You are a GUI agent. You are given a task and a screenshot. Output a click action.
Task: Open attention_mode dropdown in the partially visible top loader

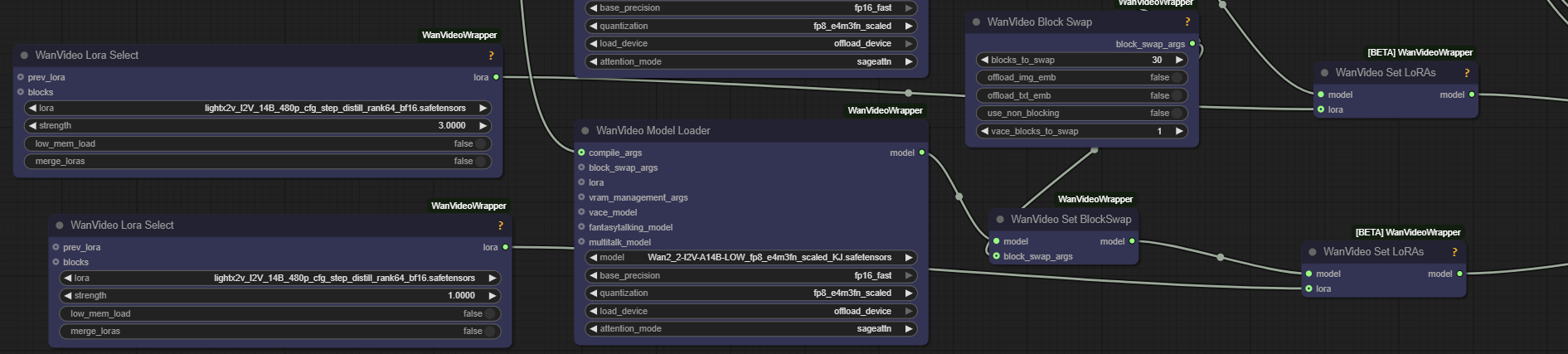751,61
